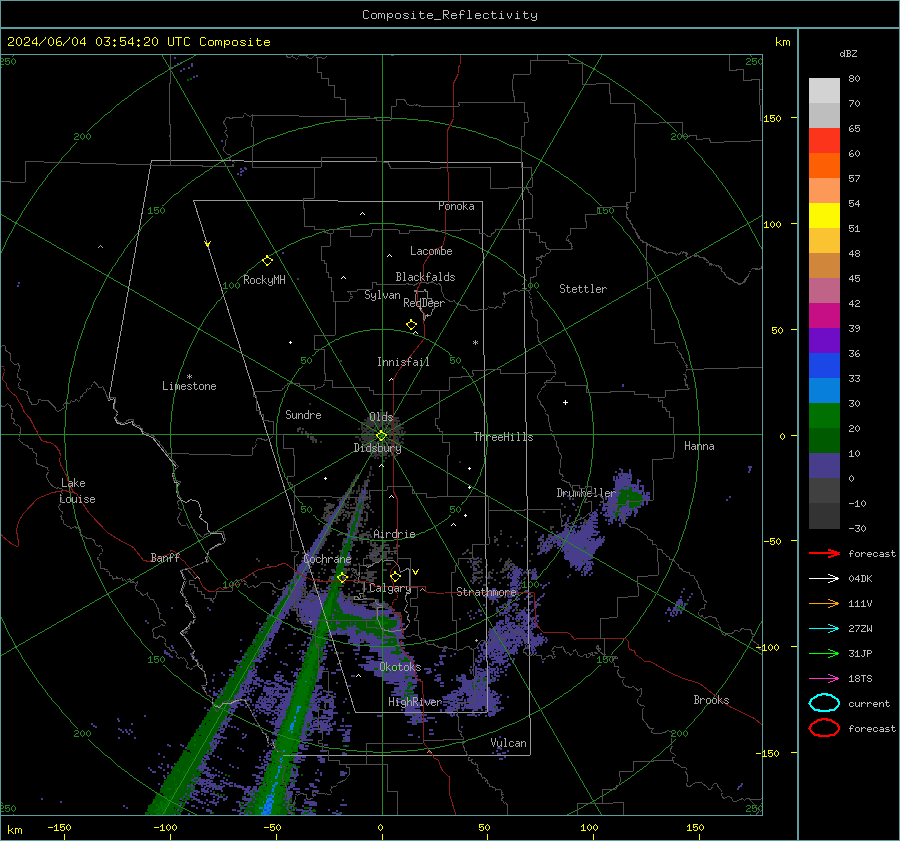This screenshot has width=900, height=841.
Task: Click the Airdrie city label
Action: [394, 534]
